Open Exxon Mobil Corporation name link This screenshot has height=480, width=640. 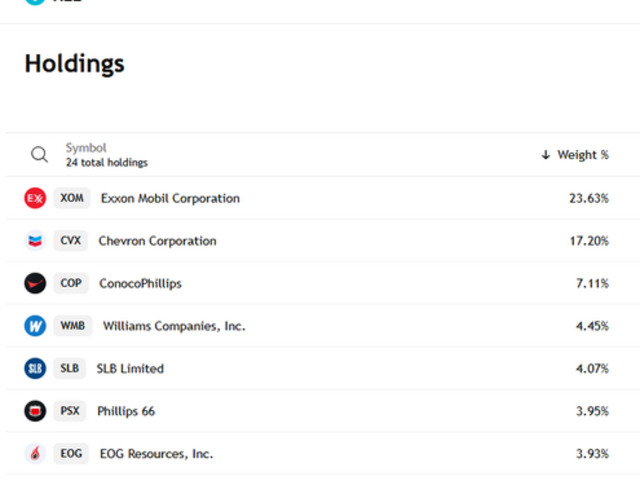tap(170, 198)
